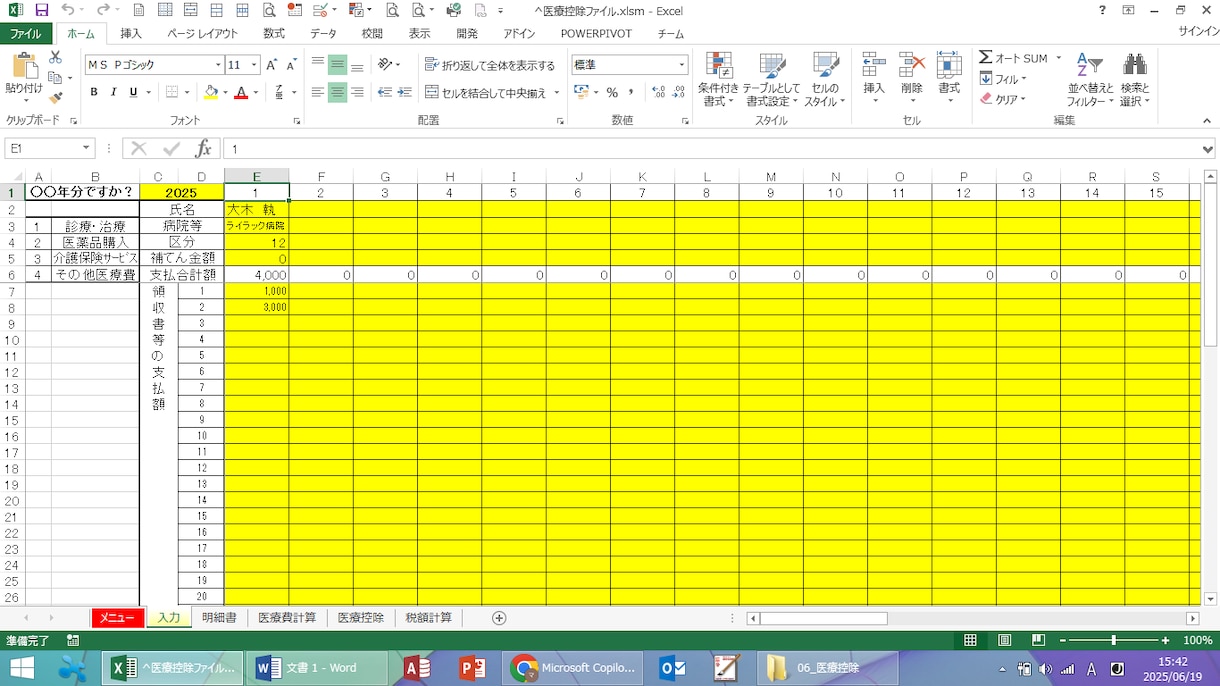Toggle underline formatting

click(x=133, y=92)
